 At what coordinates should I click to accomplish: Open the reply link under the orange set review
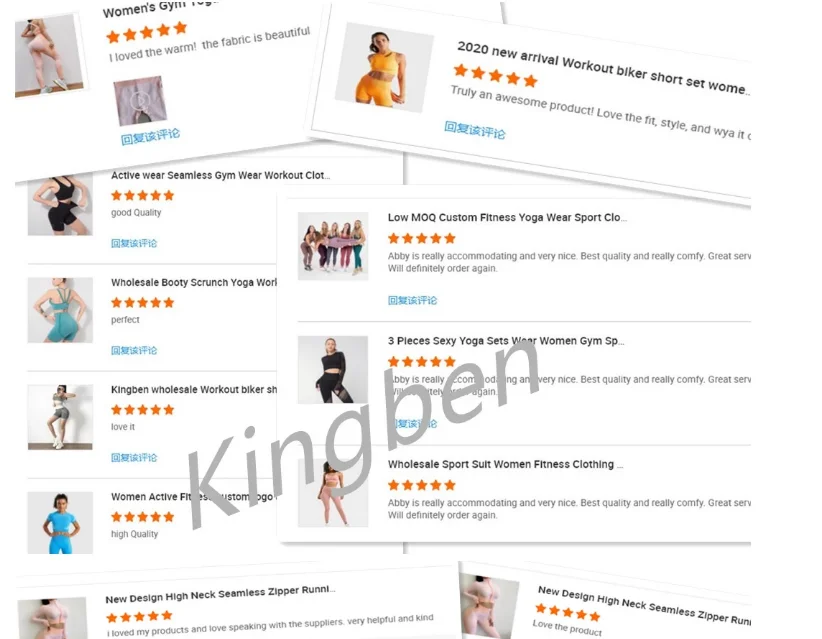(474, 130)
